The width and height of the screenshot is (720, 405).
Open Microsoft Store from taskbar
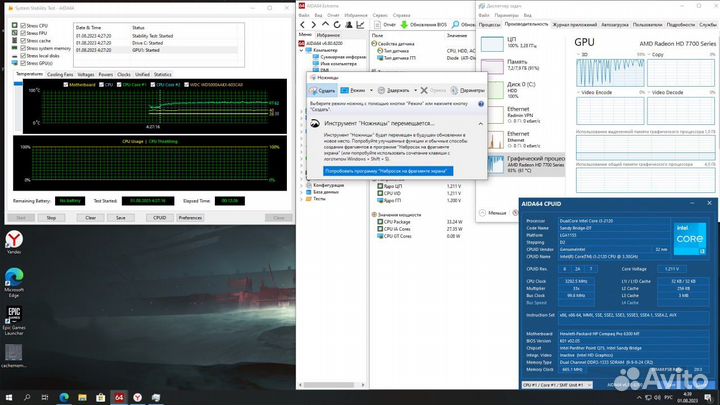pos(101,397)
